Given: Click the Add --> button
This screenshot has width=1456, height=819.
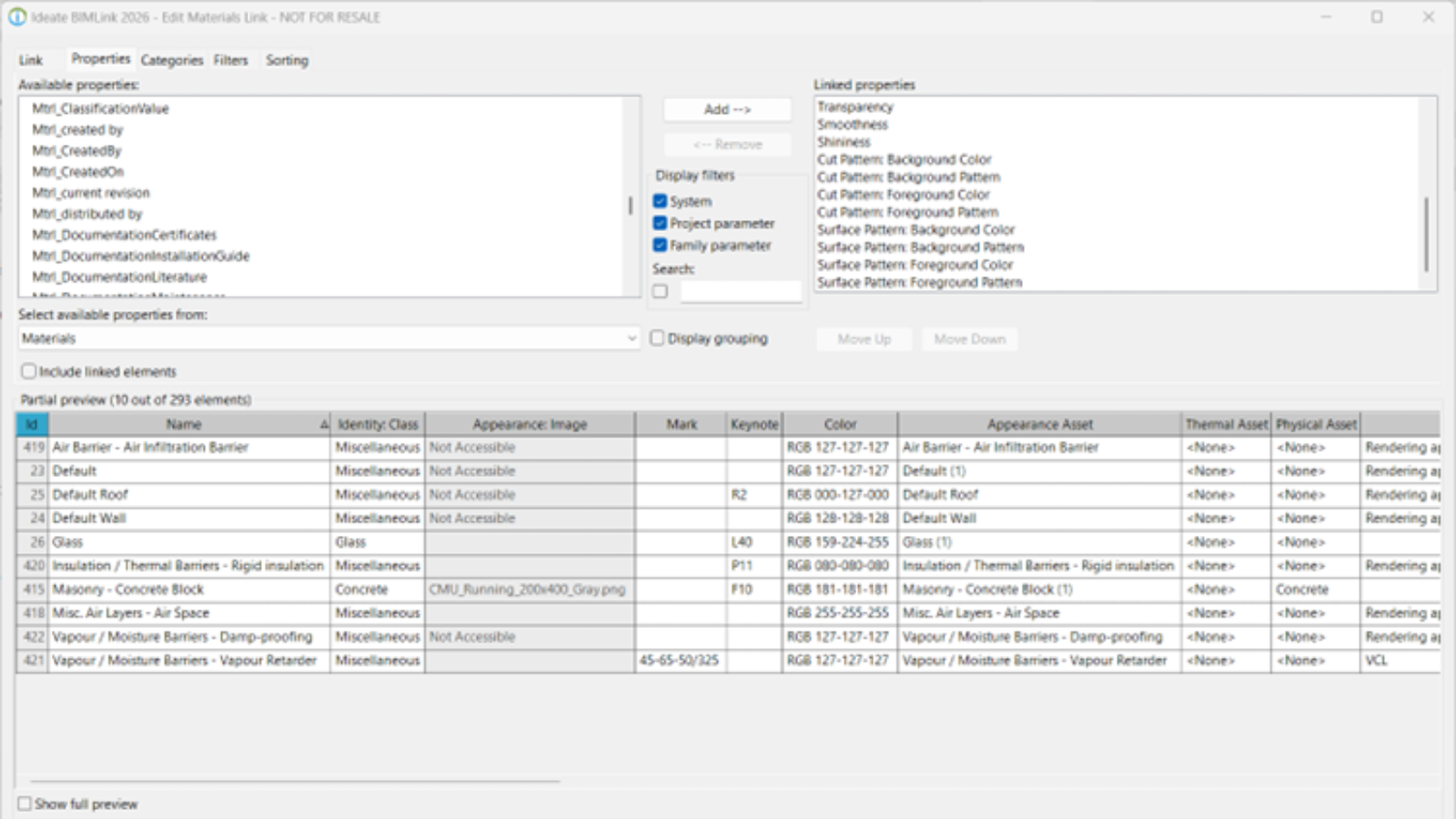Looking at the screenshot, I should point(727,109).
